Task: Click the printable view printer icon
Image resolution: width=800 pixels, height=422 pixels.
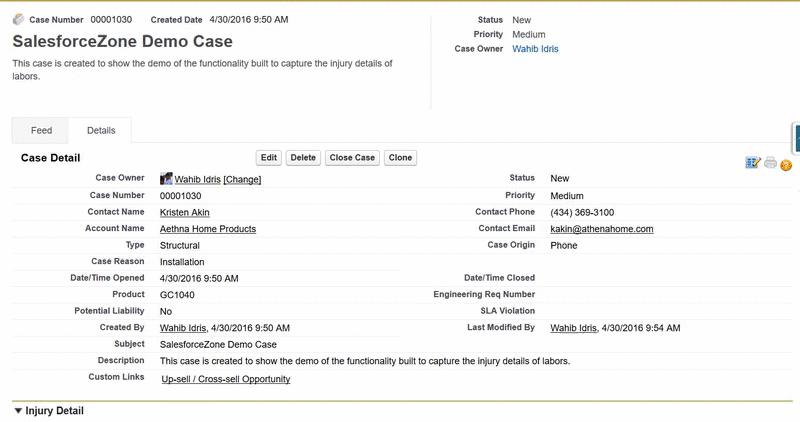Action: pos(770,163)
